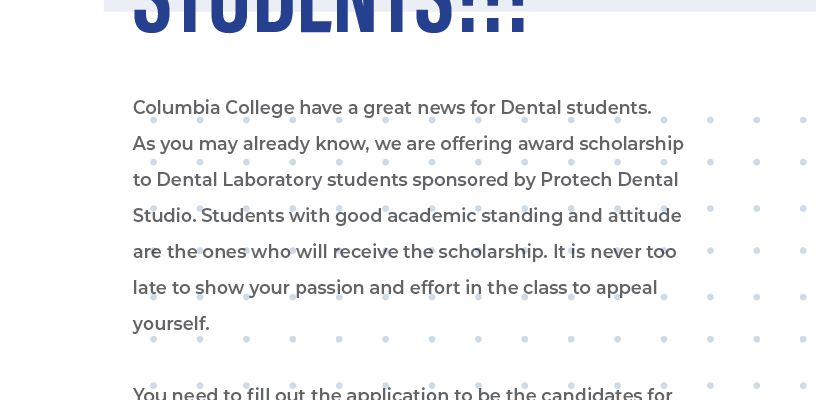Click the word "yourself." ending the paragraph
Image resolution: width=816 pixels, height=400 pixels.
[x=171, y=324]
